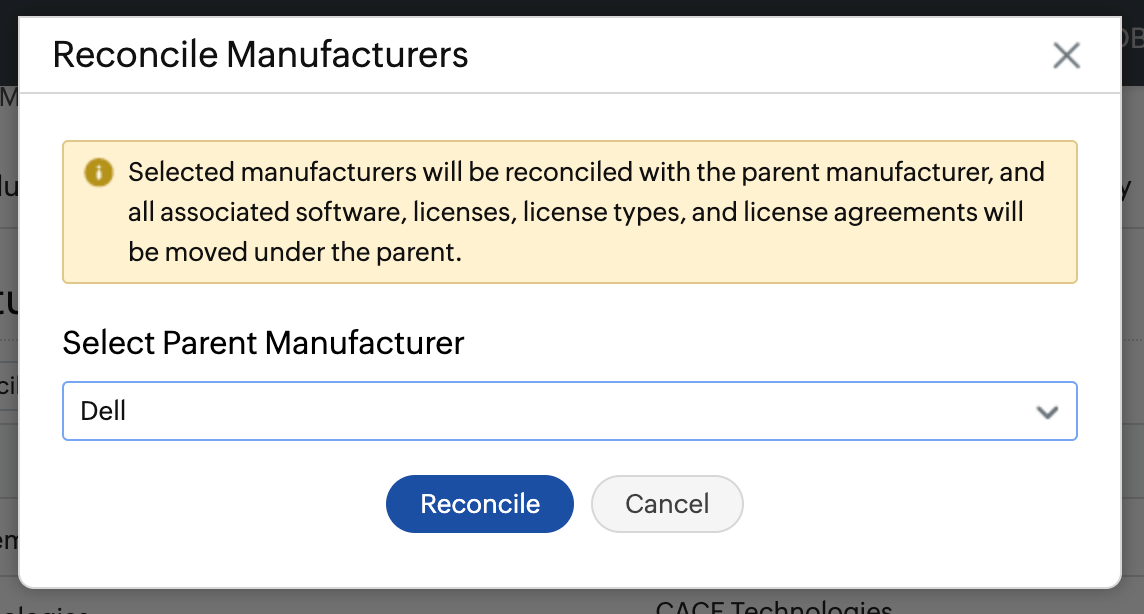Click the yellow info icon in the notice
Screen dimensions: 1144x614
98,172
